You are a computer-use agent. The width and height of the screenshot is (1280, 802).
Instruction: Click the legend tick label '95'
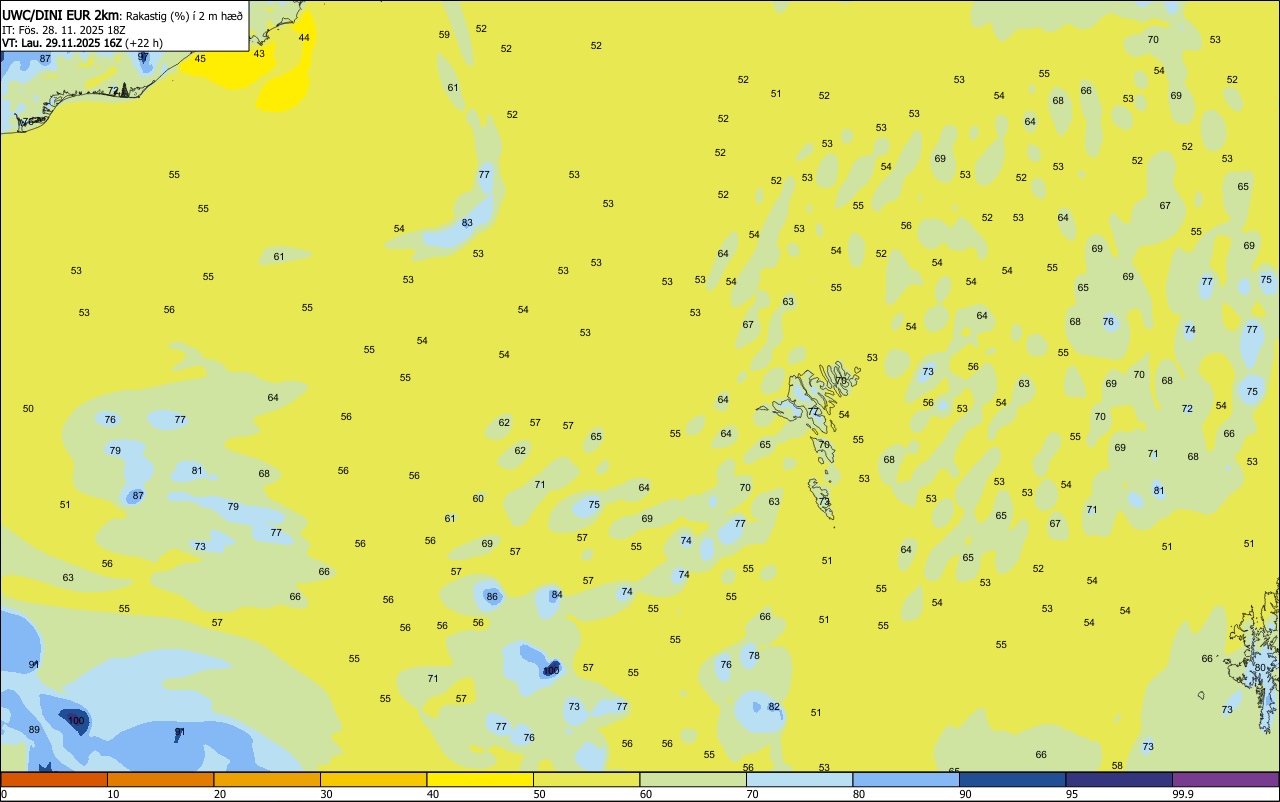coord(1073,794)
